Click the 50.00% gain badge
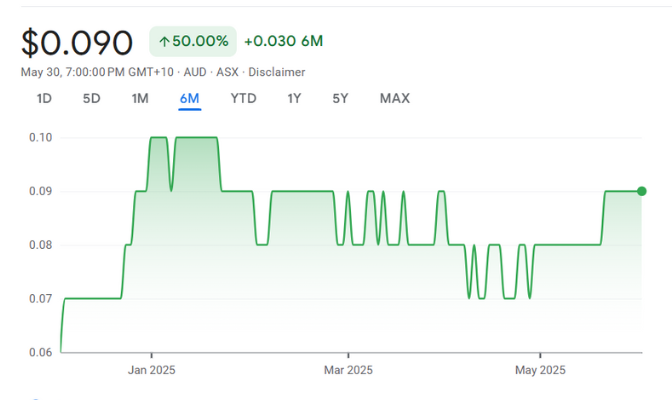 coord(193,41)
